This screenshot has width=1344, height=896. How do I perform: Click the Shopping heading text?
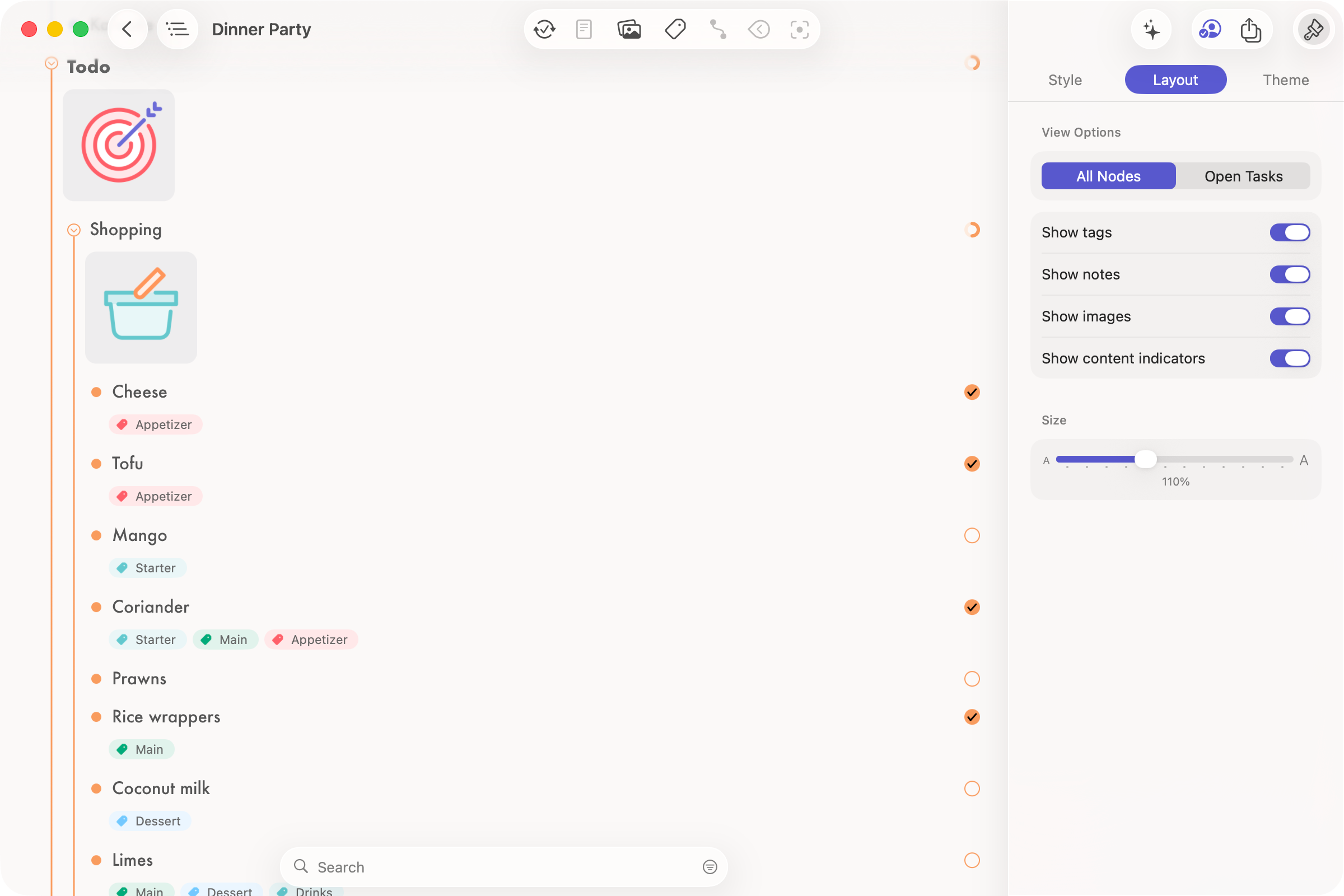(125, 230)
